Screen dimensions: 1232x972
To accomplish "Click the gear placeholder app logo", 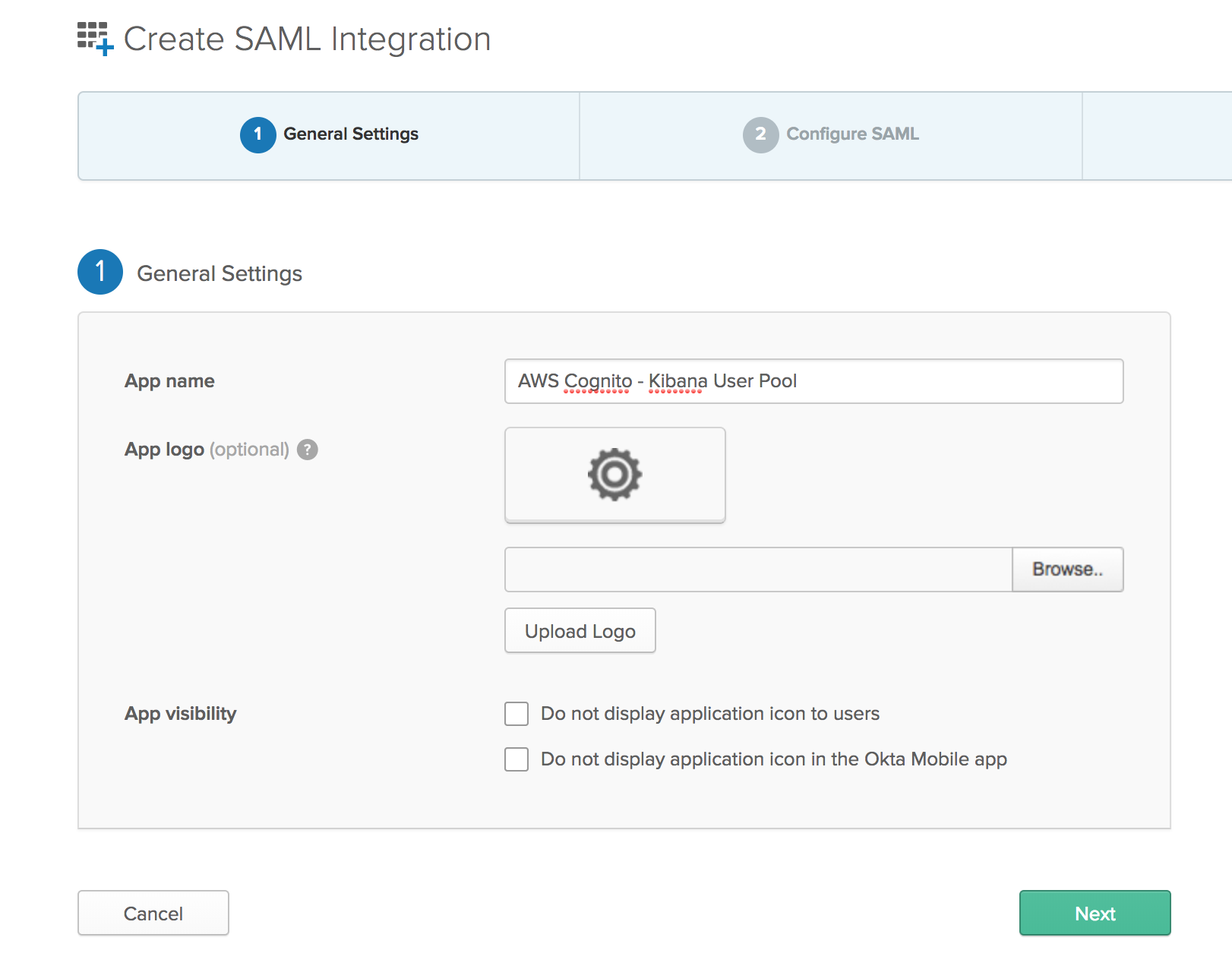I will [614, 475].
